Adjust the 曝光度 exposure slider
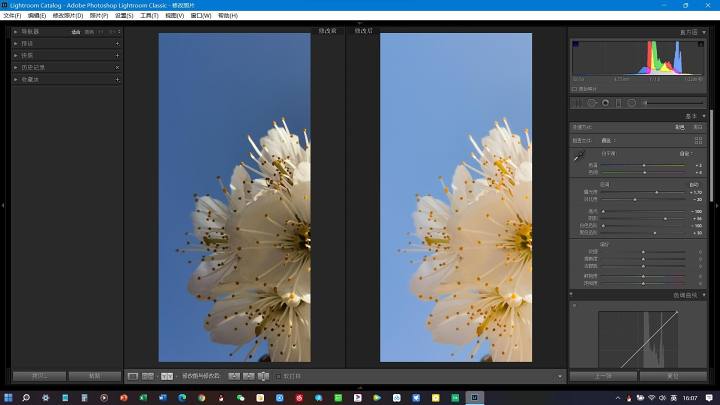The height and width of the screenshot is (405, 720). tap(657, 192)
